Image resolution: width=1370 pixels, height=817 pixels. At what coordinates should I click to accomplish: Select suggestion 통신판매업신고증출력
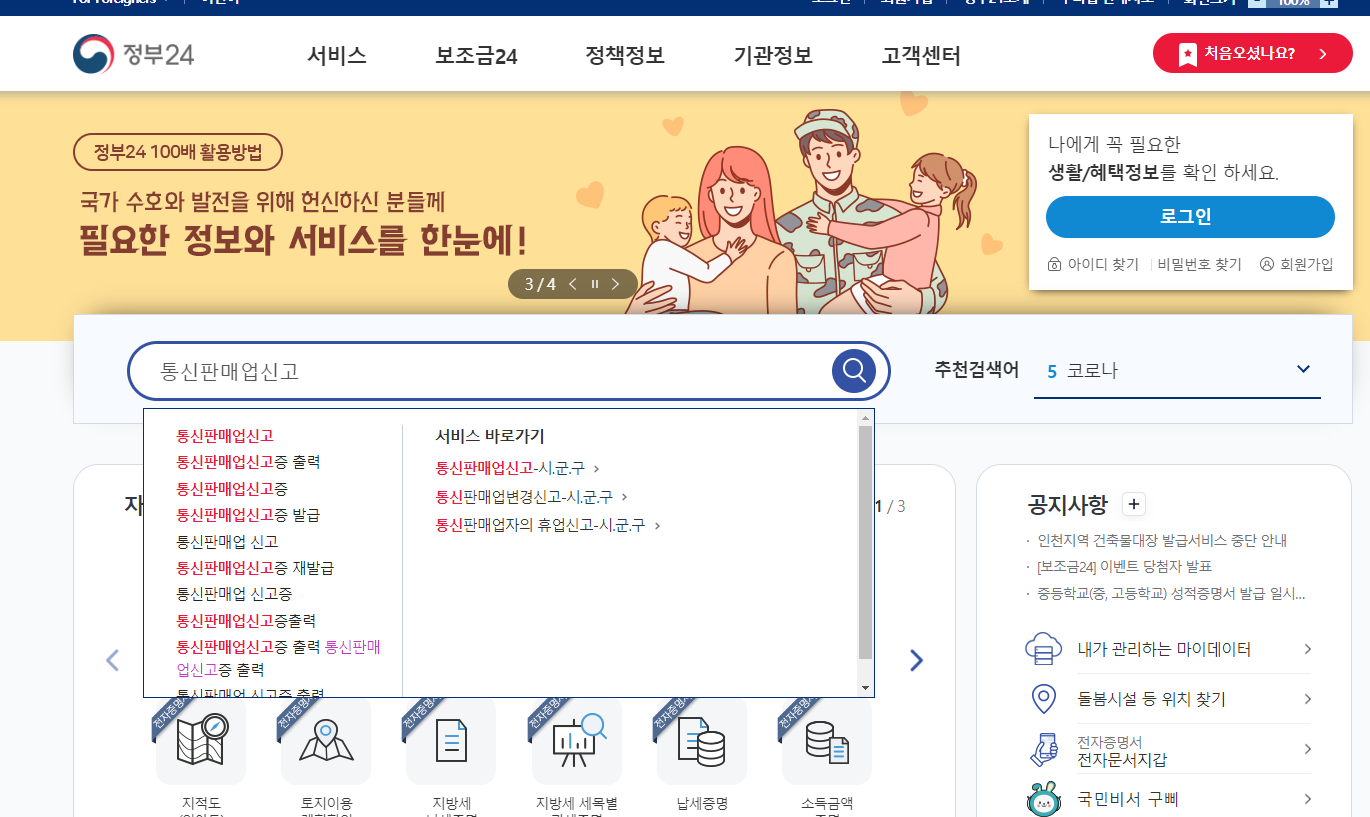(246, 621)
